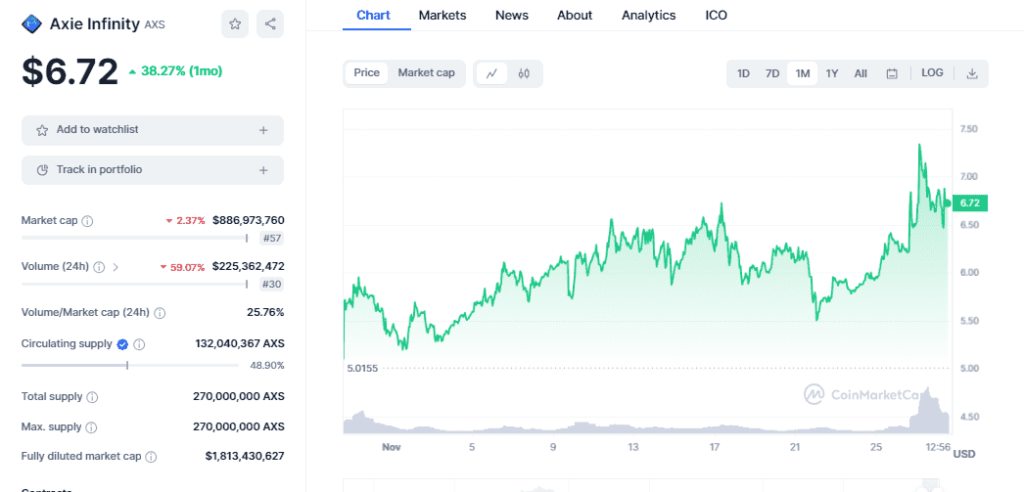Click the green price line near the peak

pos(920,145)
